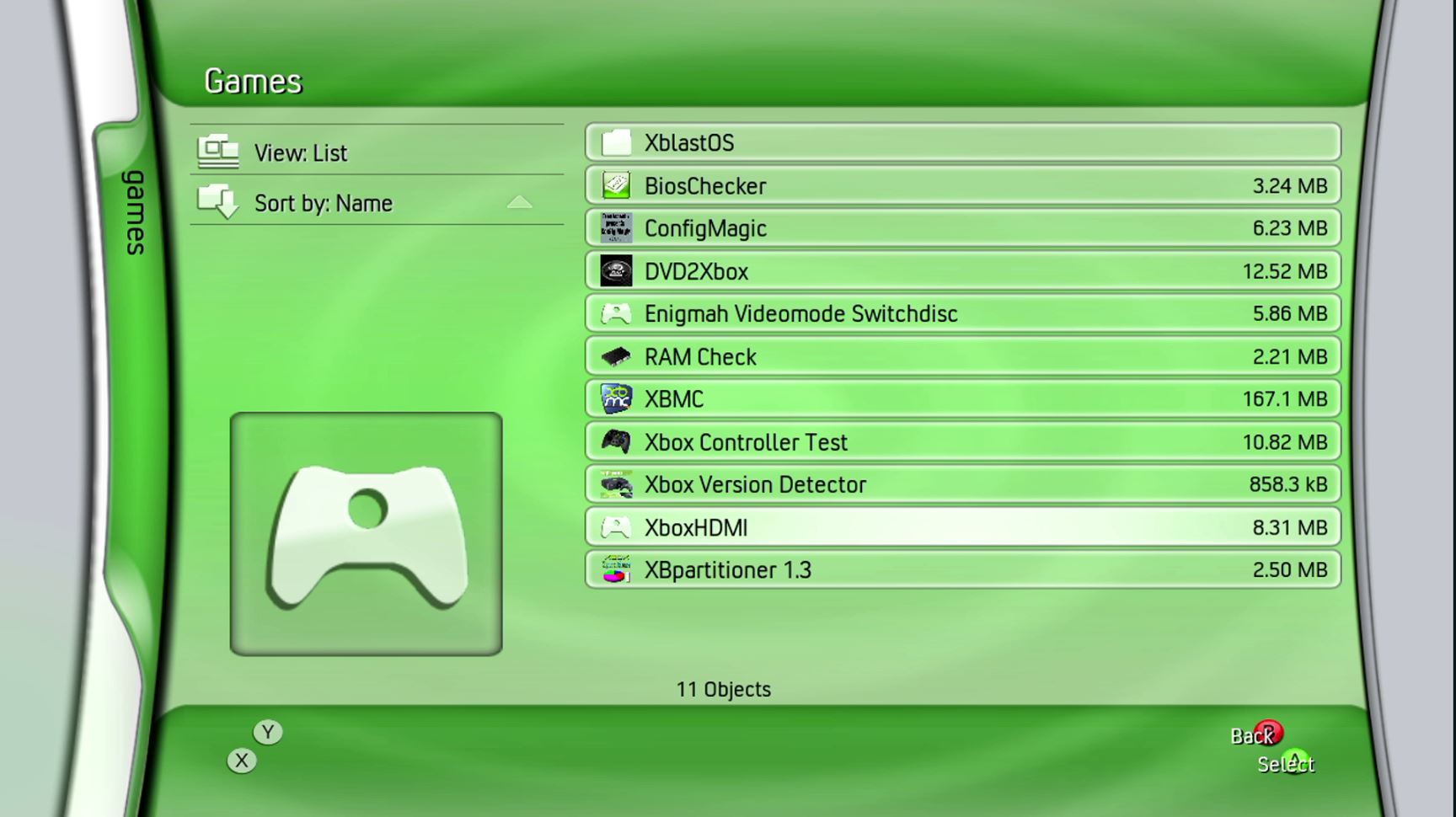The image size is (1456, 817).
Task: Select the XblastOS entry name
Action: point(689,143)
